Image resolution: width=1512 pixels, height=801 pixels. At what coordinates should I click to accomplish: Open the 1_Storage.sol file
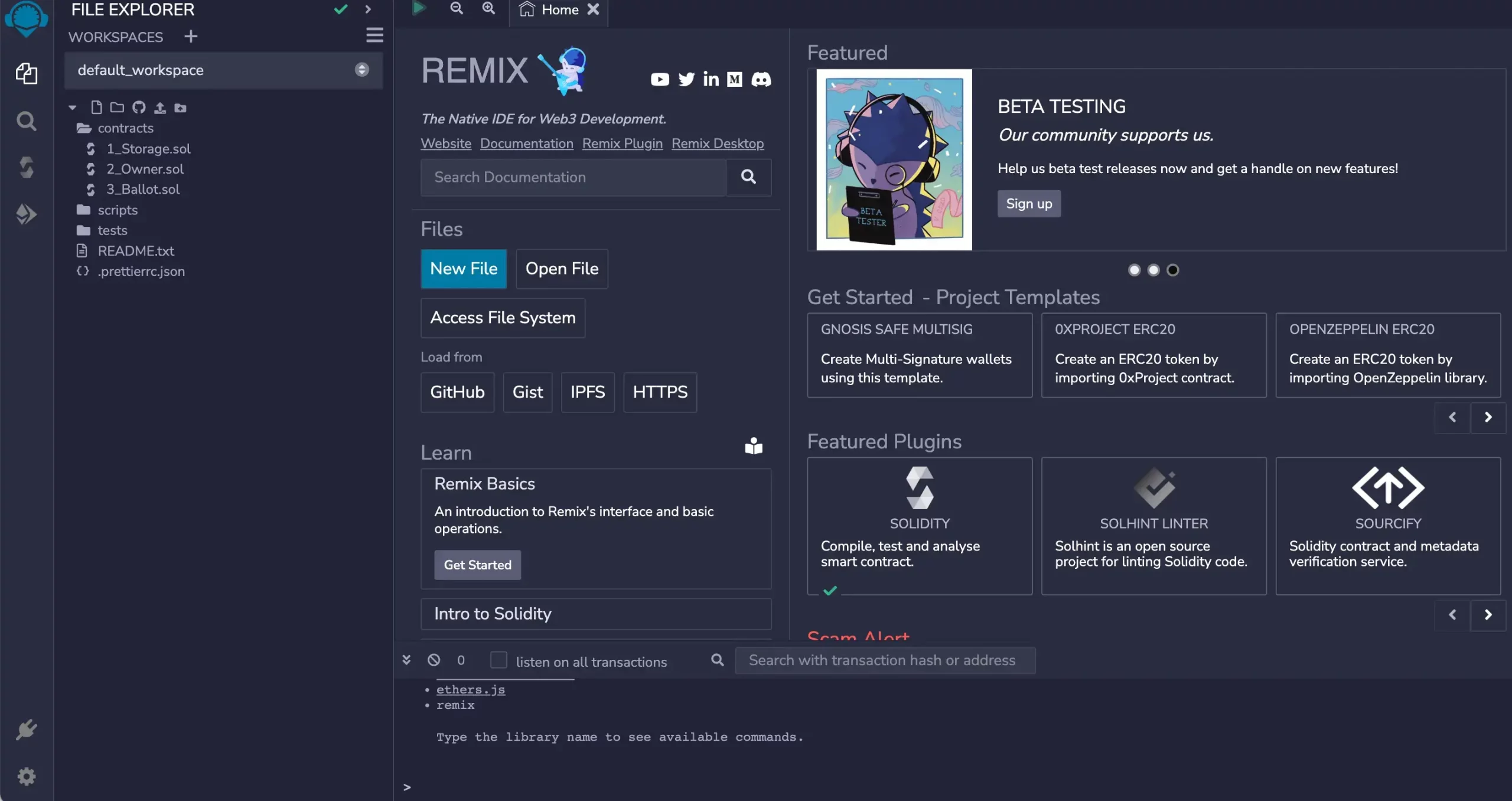pyautogui.click(x=148, y=148)
